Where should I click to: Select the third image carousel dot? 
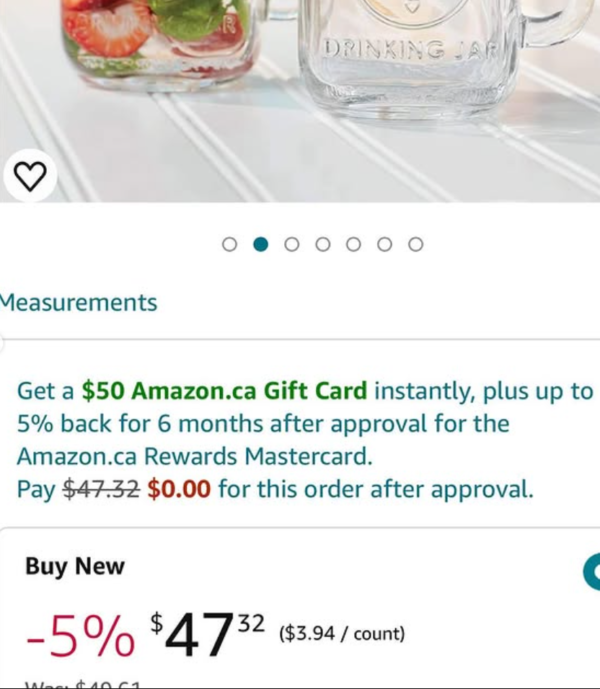[292, 244]
